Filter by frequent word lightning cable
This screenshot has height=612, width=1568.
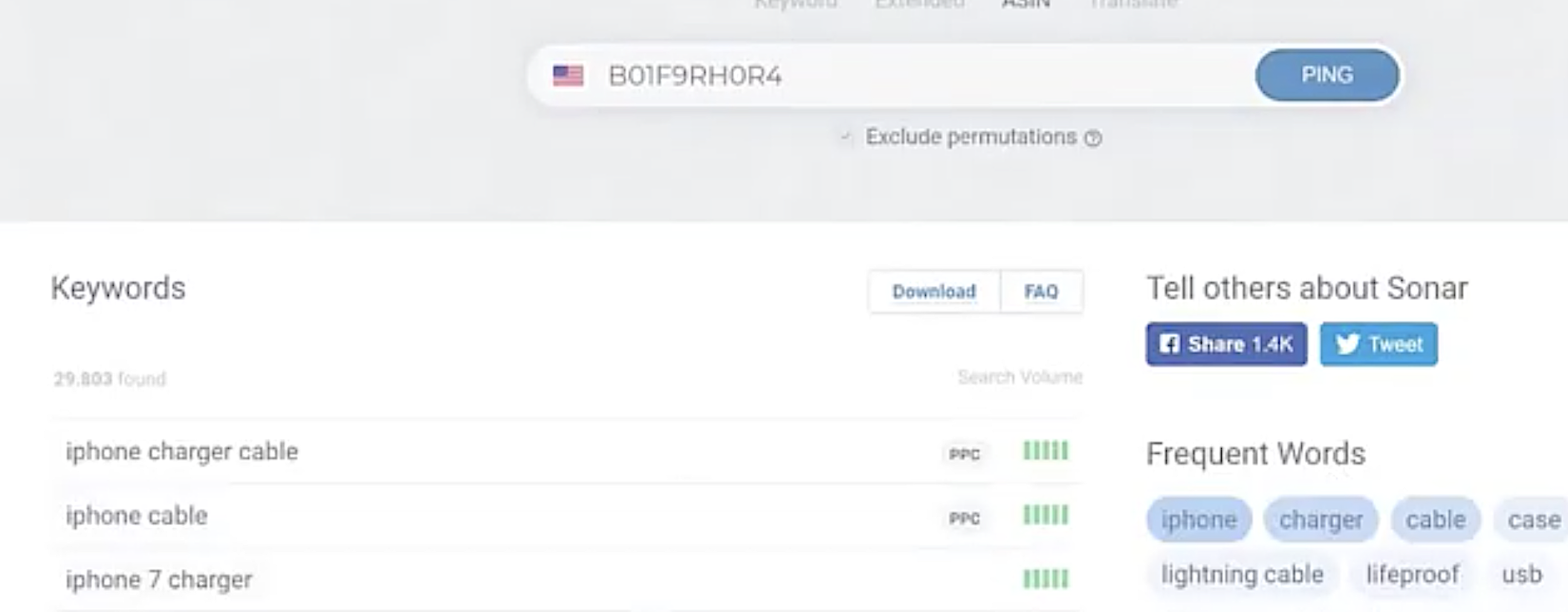pyautogui.click(x=1243, y=575)
